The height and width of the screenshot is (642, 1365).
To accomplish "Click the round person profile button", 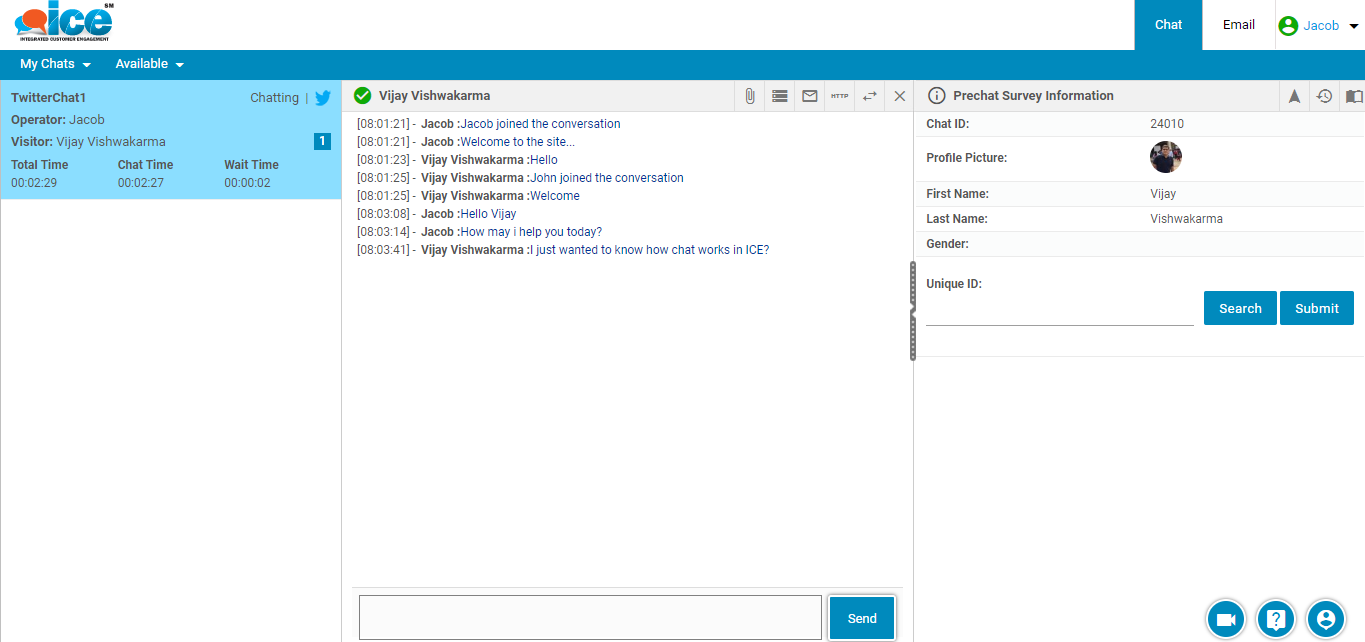I will (1326, 619).
